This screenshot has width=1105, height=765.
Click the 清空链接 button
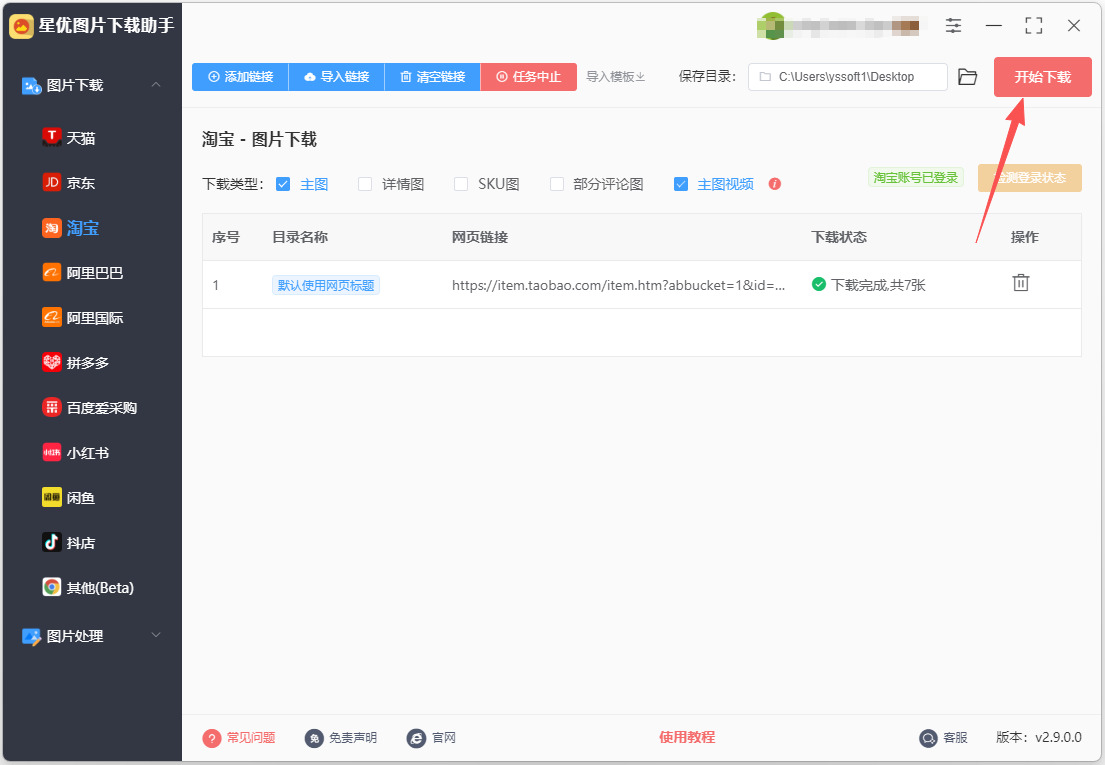pos(433,77)
